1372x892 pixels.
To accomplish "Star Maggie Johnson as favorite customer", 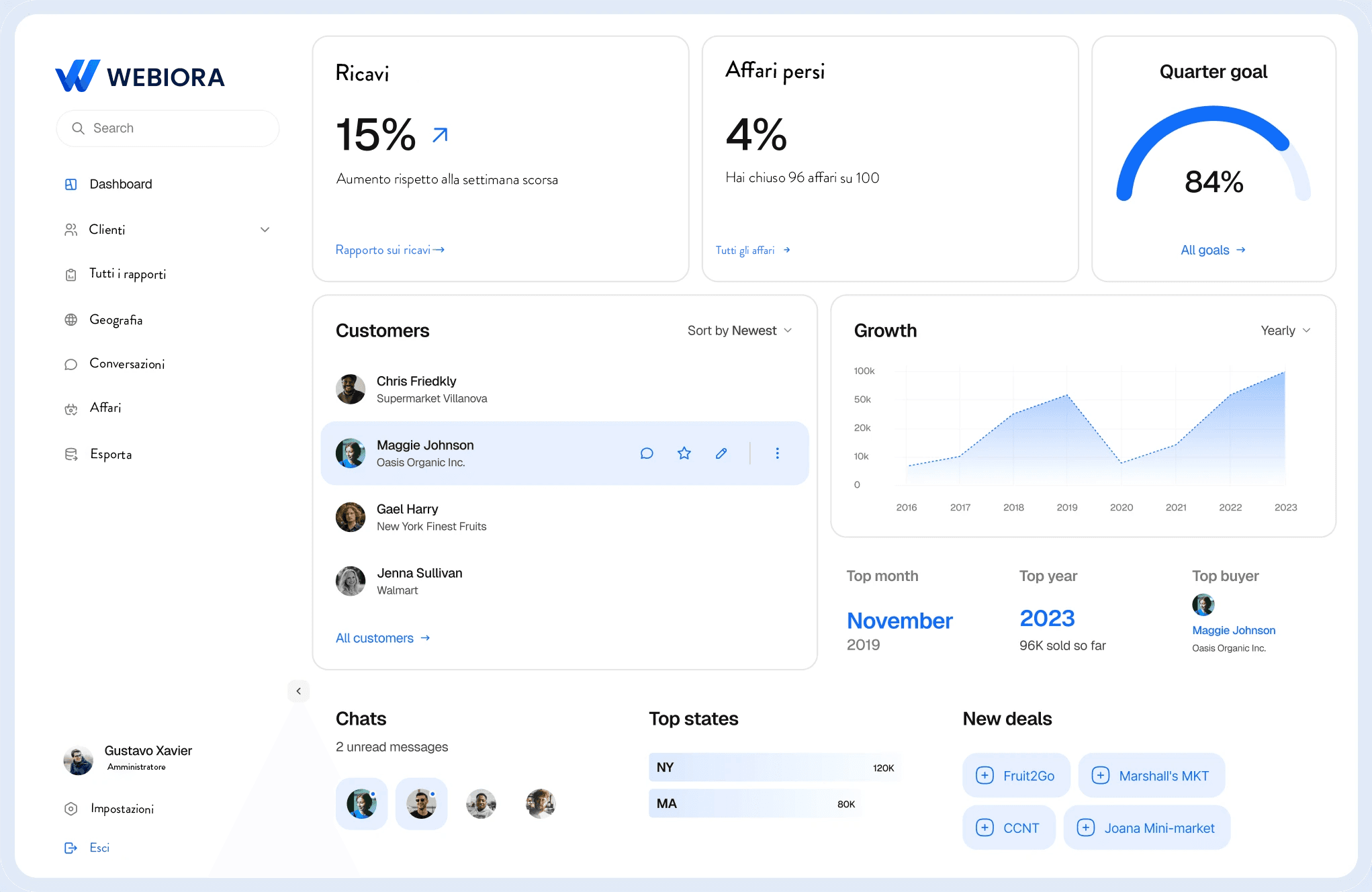I will tap(684, 453).
